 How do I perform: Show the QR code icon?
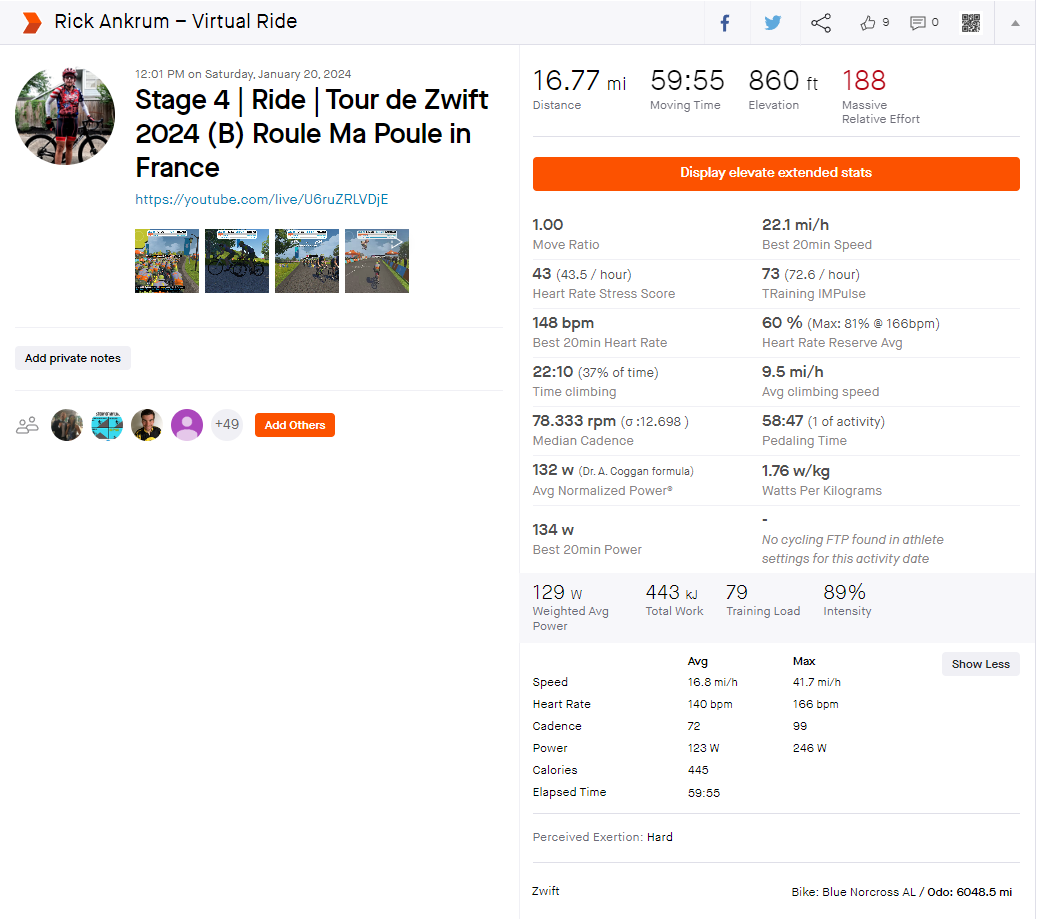coord(970,23)
